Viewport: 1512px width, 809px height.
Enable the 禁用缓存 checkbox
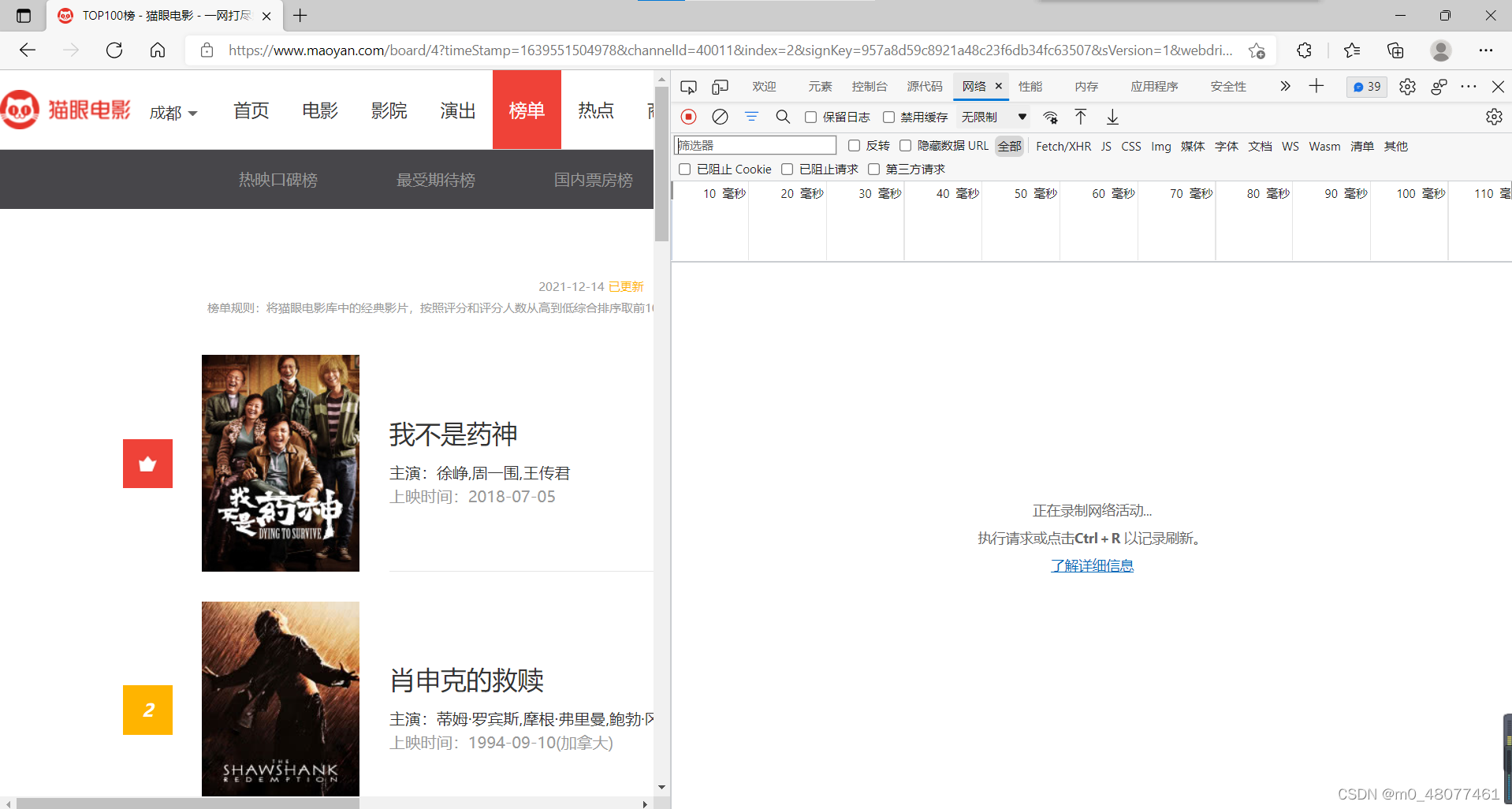coord(888,117)
